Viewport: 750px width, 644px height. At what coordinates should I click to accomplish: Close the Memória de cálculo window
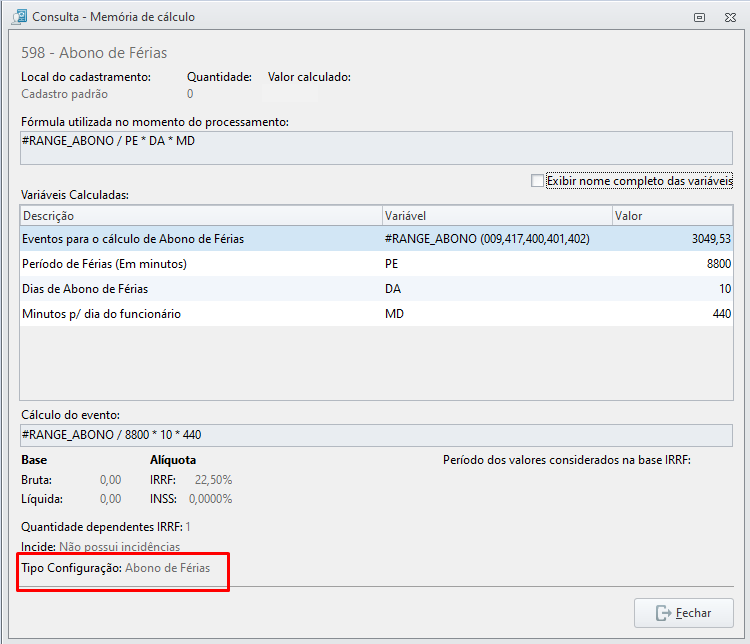730,18
